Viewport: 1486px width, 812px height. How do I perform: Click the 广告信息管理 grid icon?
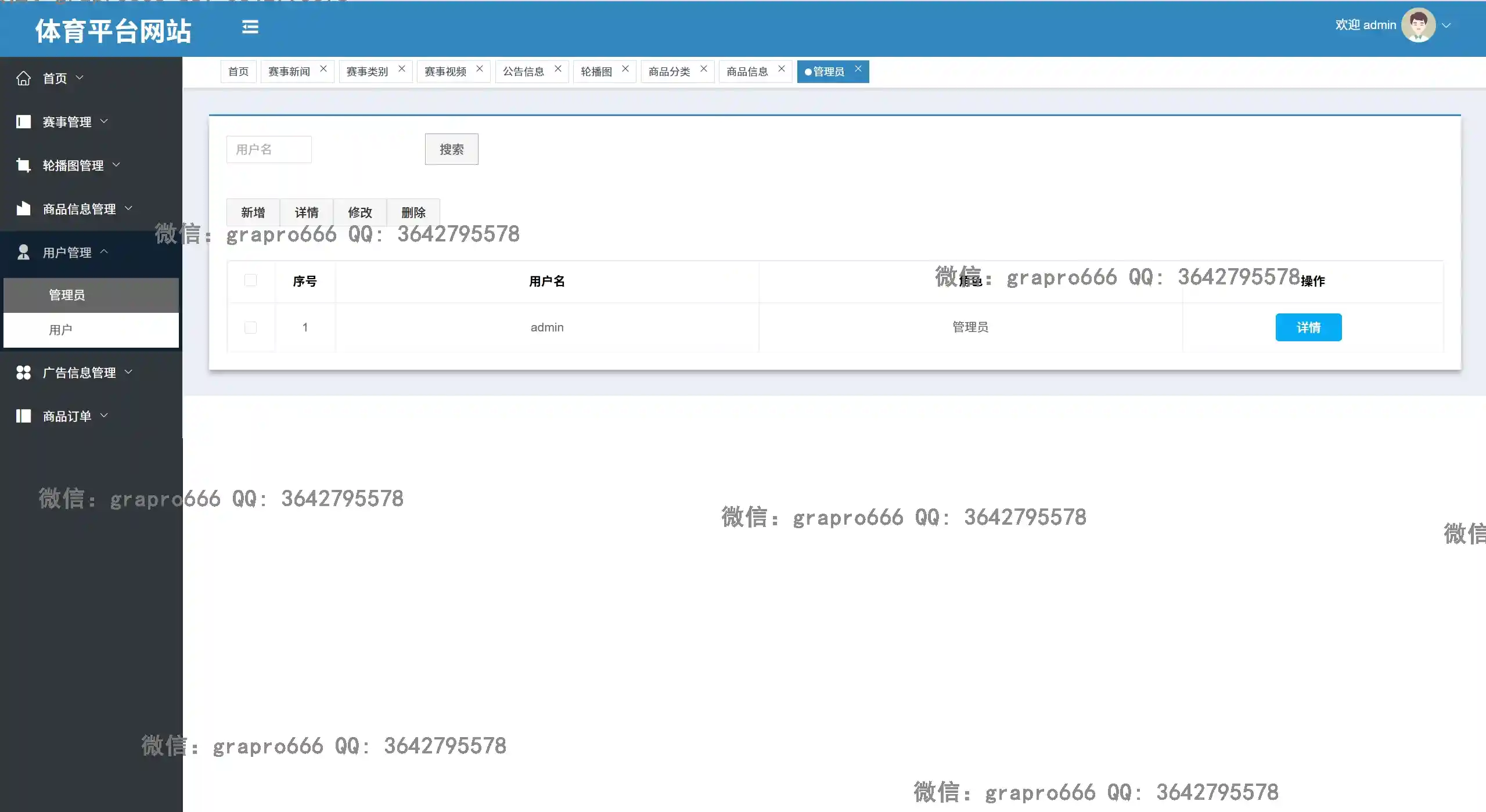23,373
